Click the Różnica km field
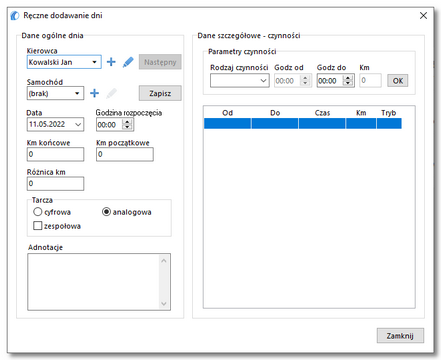Screen dimensions: 441x360 [55, 184]
